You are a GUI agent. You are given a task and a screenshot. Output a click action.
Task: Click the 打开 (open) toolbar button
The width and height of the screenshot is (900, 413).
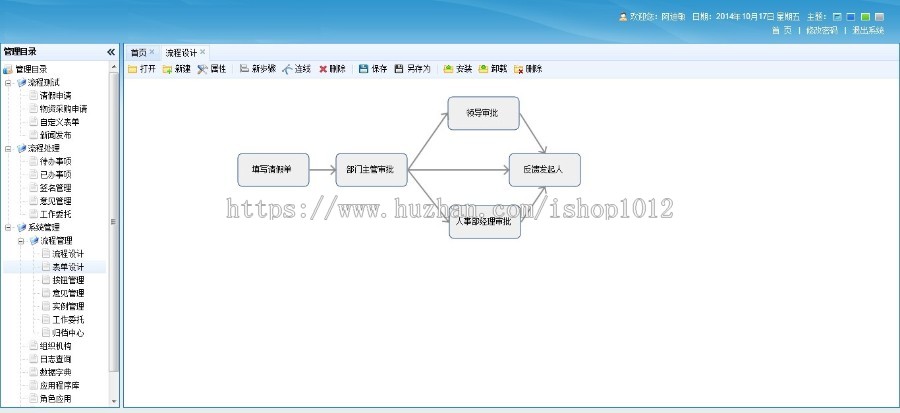[142, 69]
